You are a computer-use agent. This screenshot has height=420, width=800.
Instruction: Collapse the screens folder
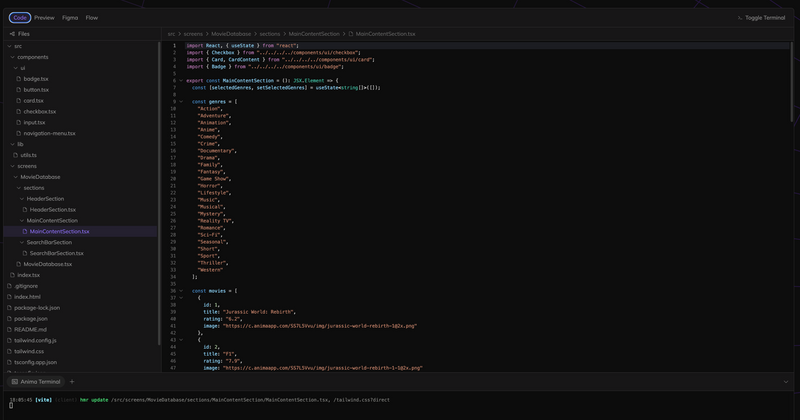click(13, 166)
